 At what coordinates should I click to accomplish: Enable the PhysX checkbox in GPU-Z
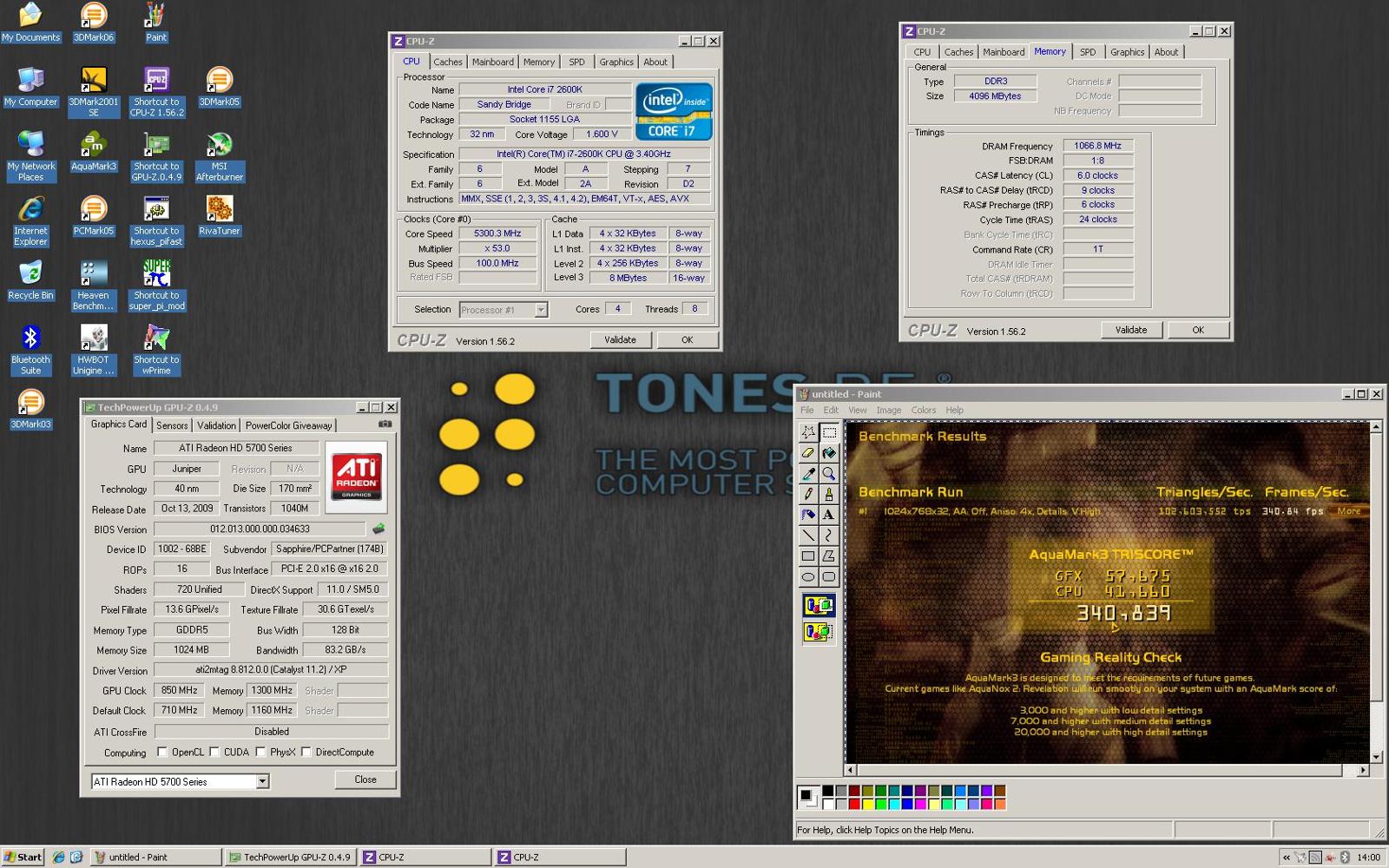(260, 752)
